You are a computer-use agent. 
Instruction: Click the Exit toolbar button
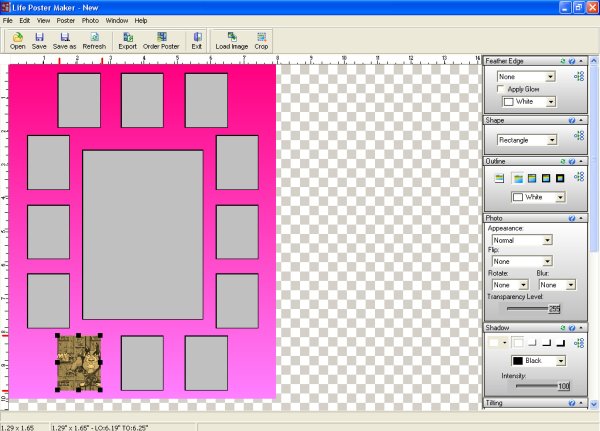point(196,40)
